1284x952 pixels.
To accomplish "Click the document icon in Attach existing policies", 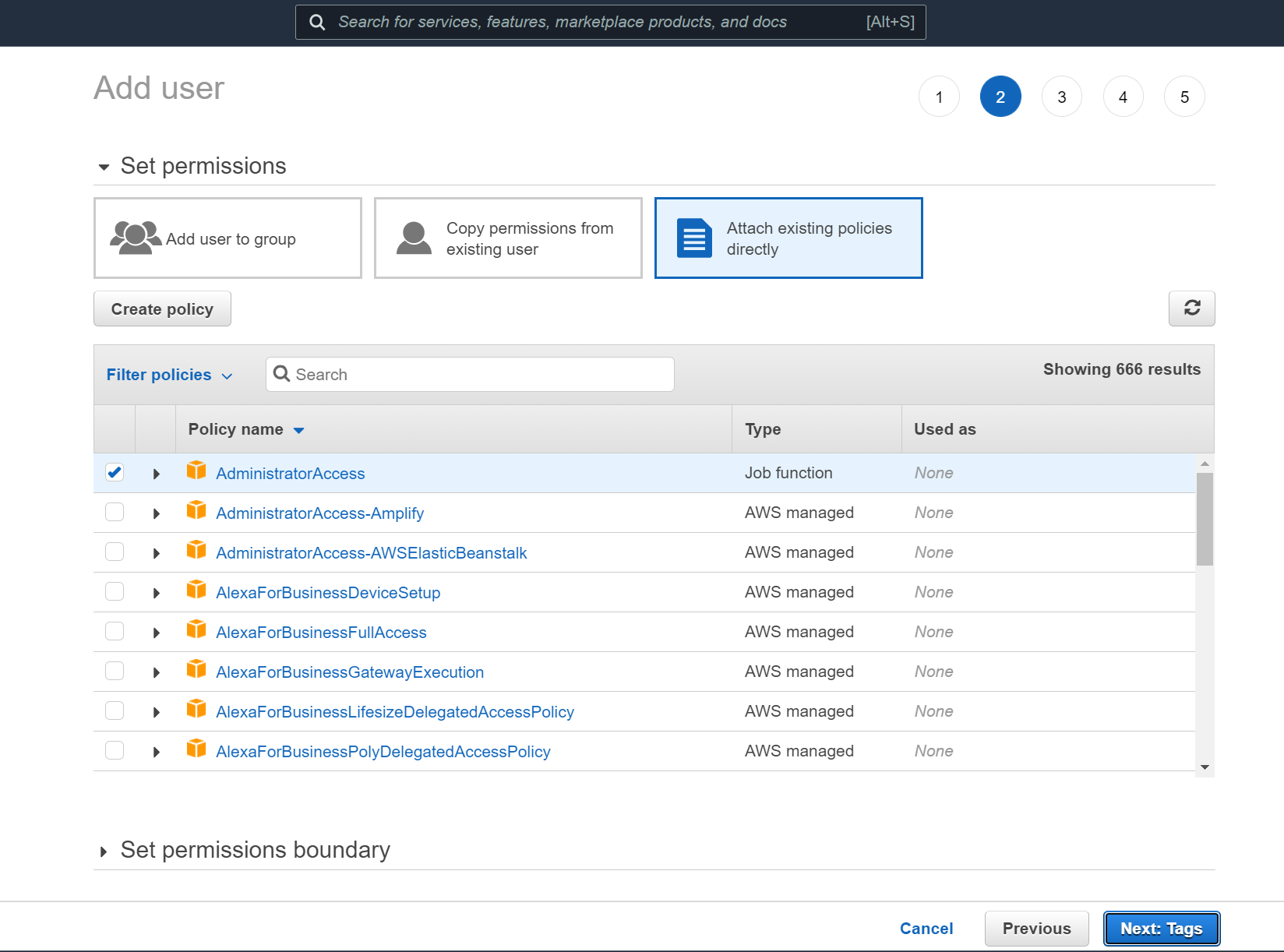I will tap(694, 238).
